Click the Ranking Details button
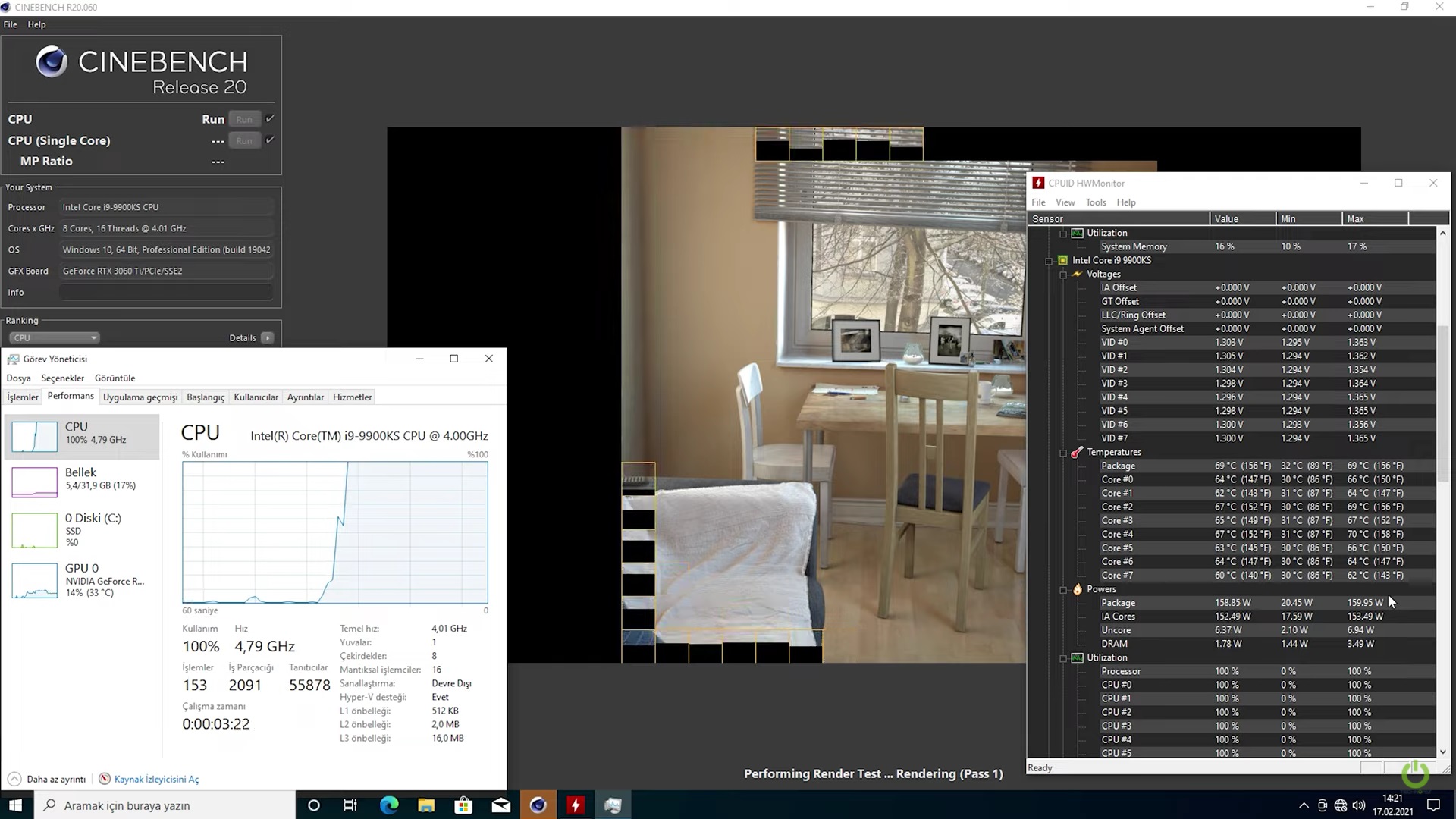This screenshot has height=819, width=1456. pos(267,338)
